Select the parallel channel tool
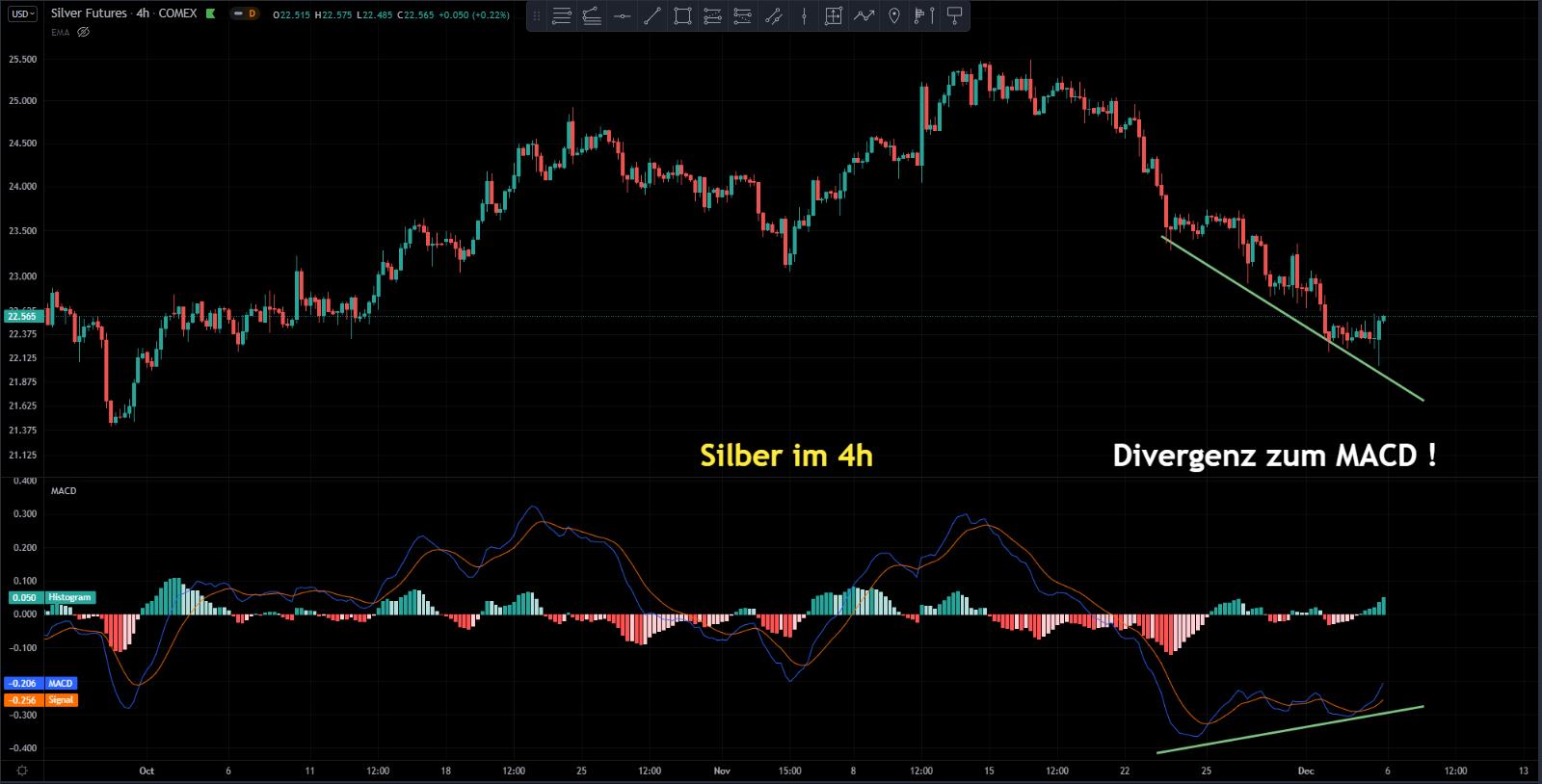Screen dimensions: 1542x784 pos(773,15)
